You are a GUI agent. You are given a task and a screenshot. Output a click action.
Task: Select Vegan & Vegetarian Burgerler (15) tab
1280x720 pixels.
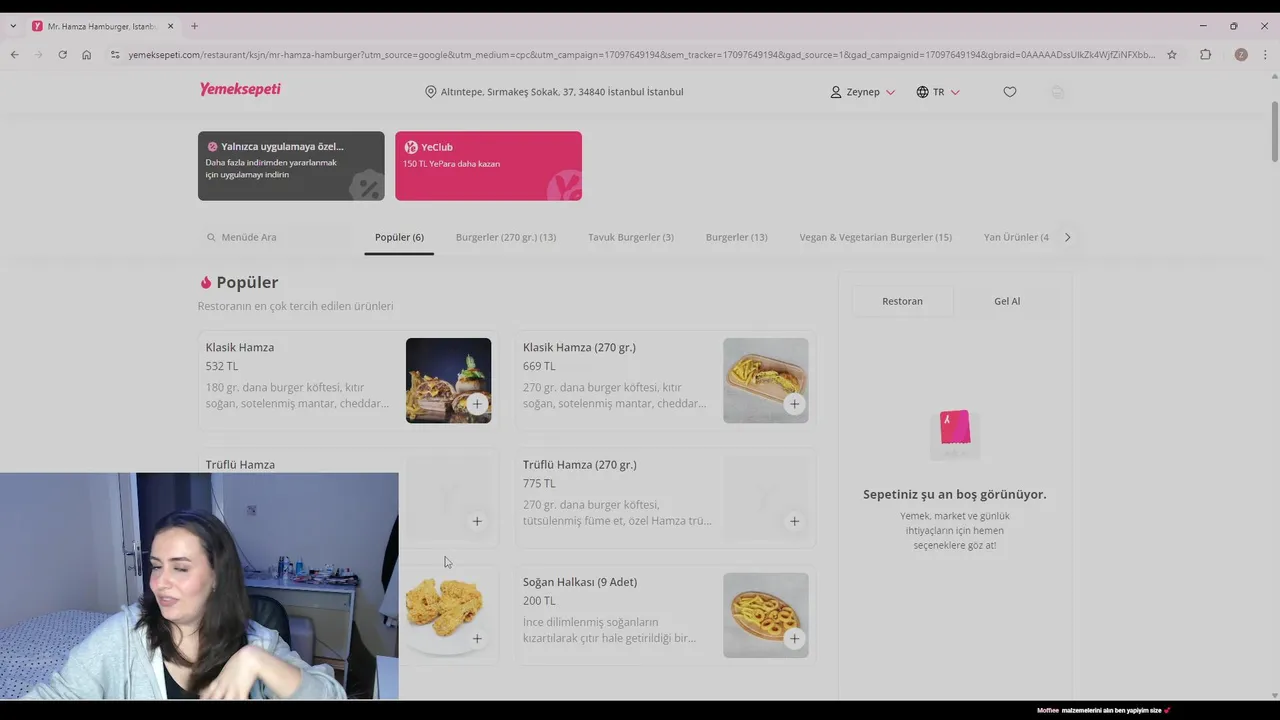(x=876, y=237)
